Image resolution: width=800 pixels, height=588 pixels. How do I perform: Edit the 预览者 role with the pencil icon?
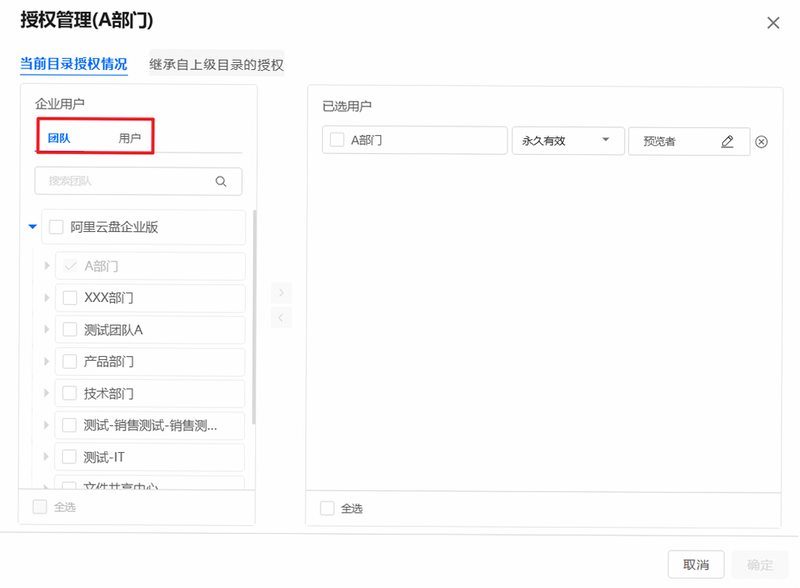click(727, 141)
